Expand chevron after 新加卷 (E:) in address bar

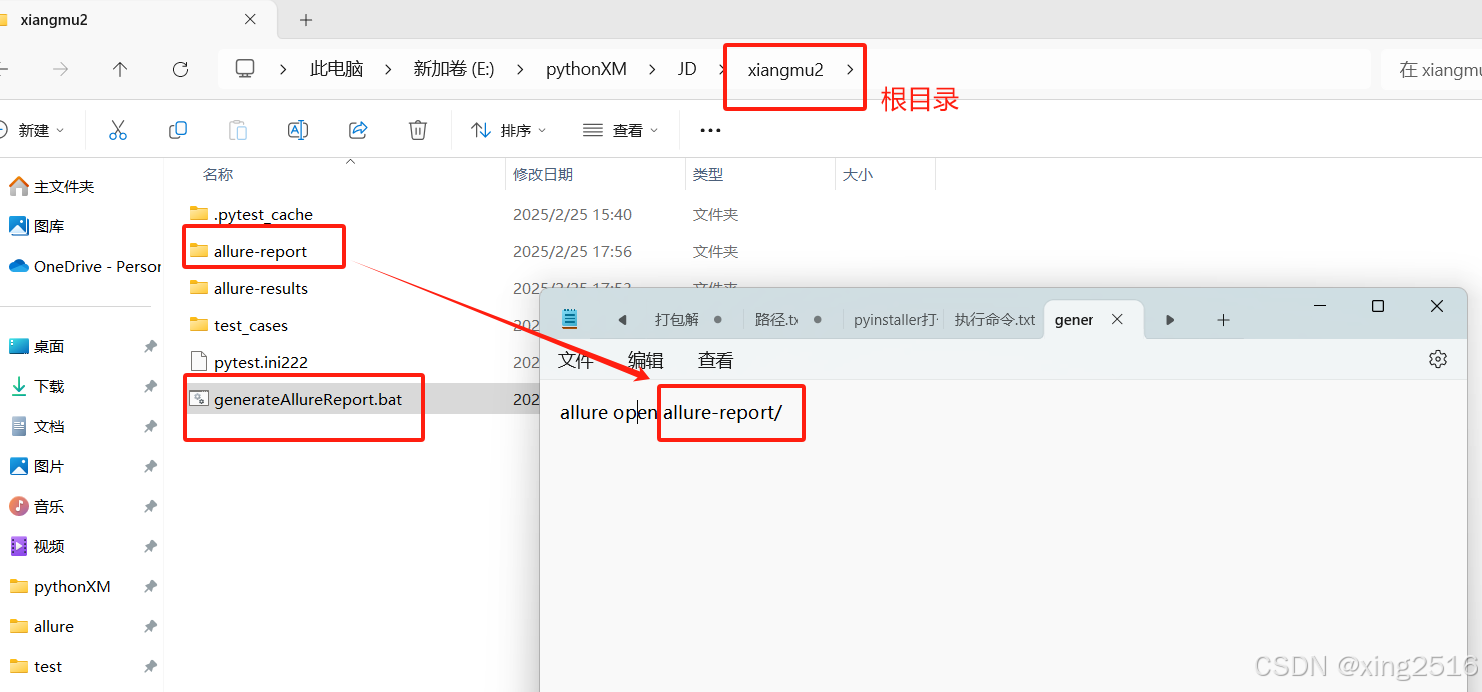[520, 69]
